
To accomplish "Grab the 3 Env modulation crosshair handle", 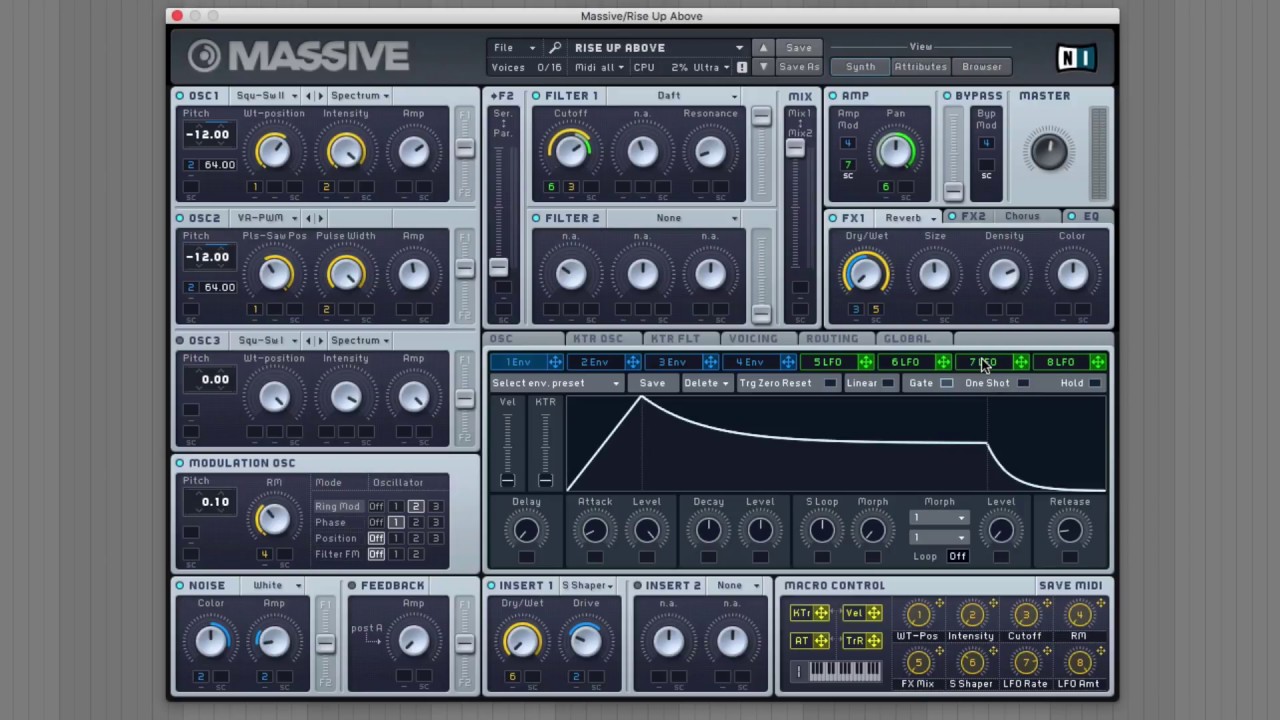I will [x=710, y=362].
